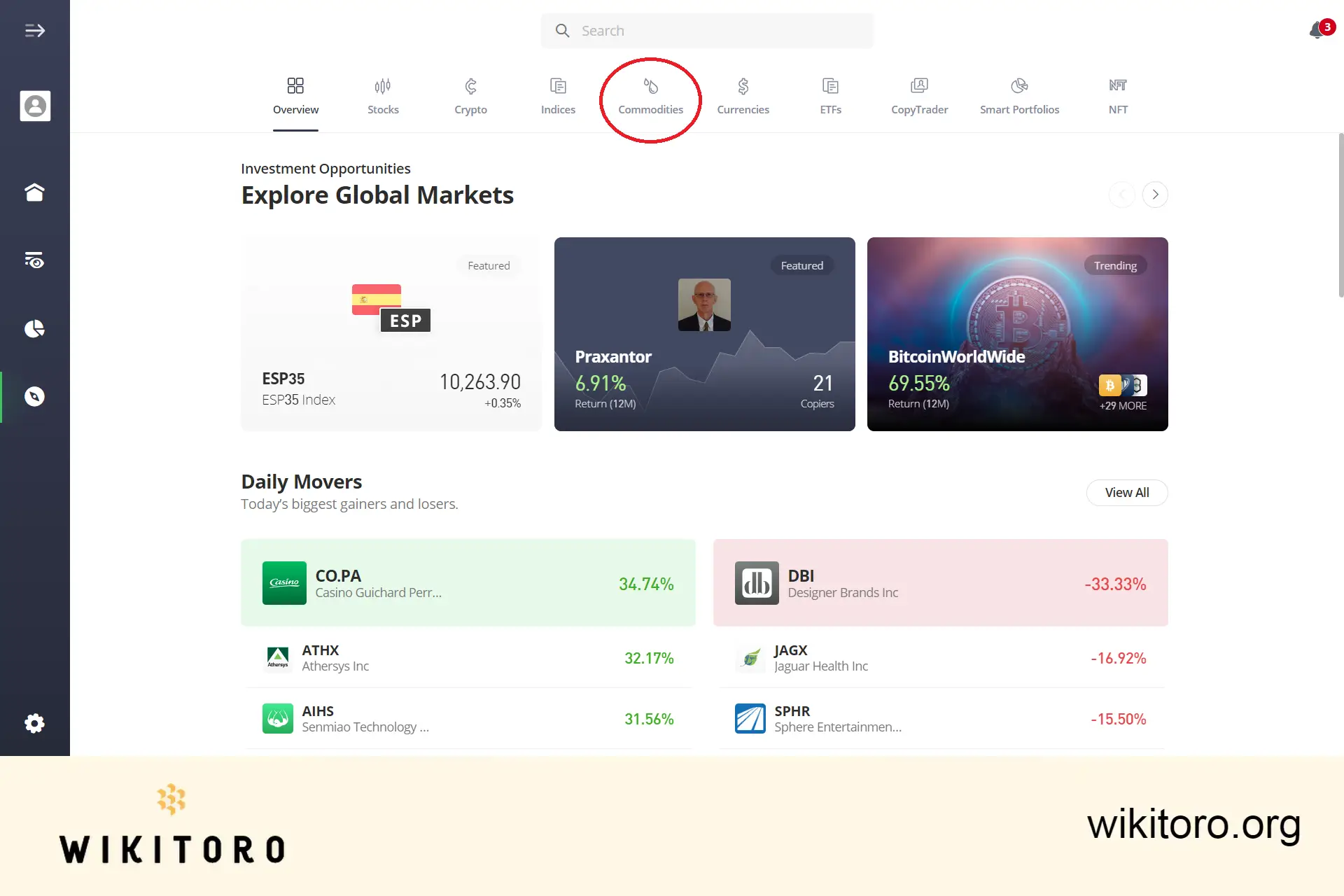Switch to the Stocks tab
1344x896 pixels.
point(383,95)
